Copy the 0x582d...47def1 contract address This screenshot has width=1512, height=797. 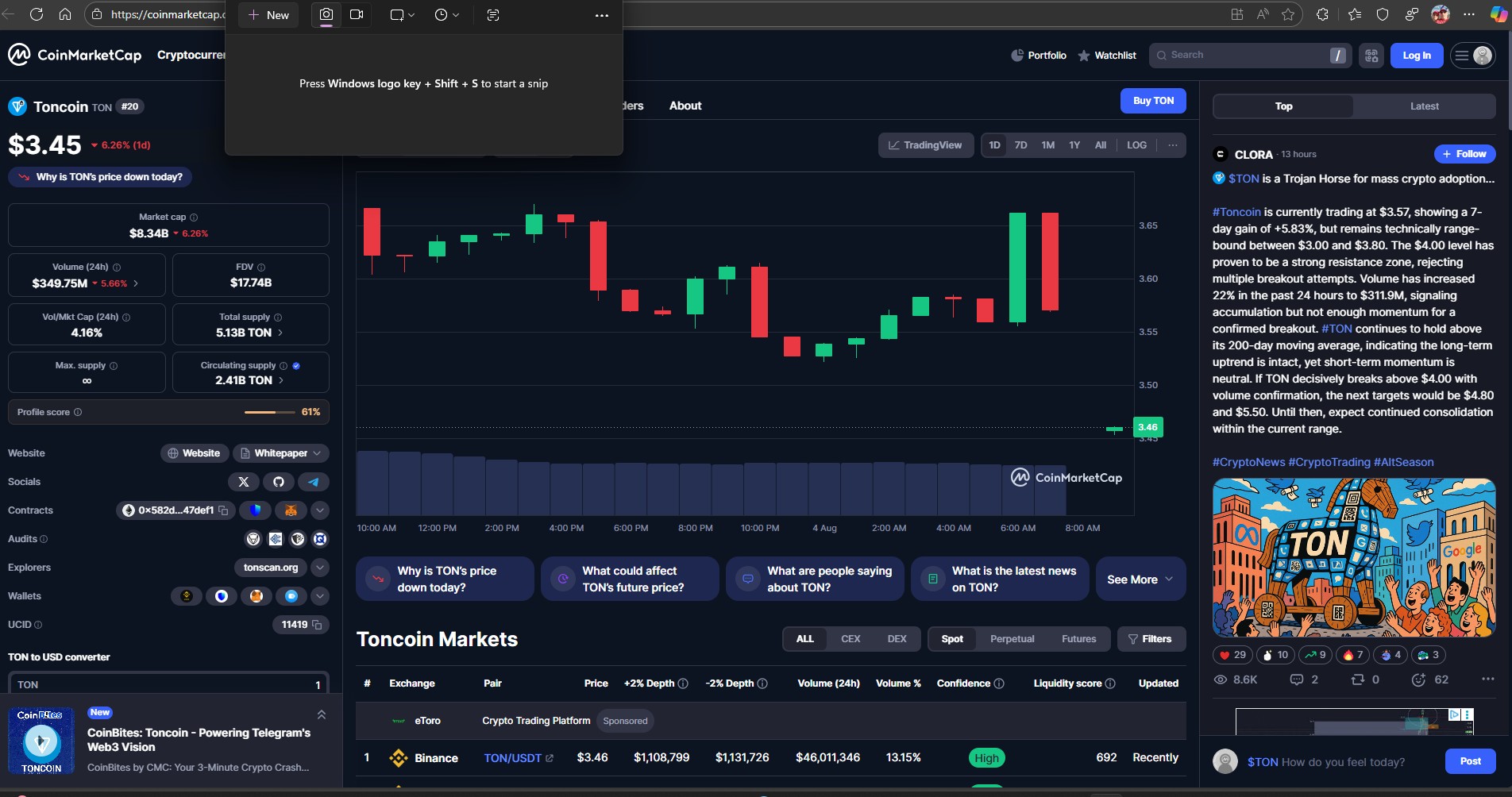[223, 510]
